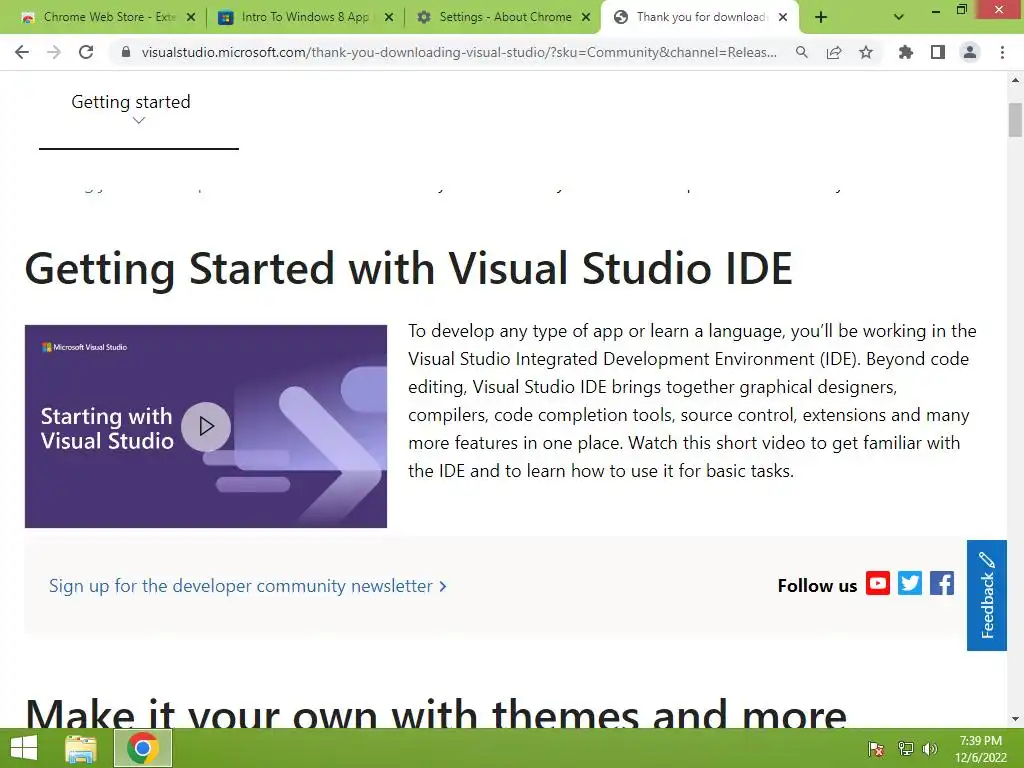Screen dimensions: 1024x768
Task: Open Chrome extensions puzzle icon
Action: [905, 52]
